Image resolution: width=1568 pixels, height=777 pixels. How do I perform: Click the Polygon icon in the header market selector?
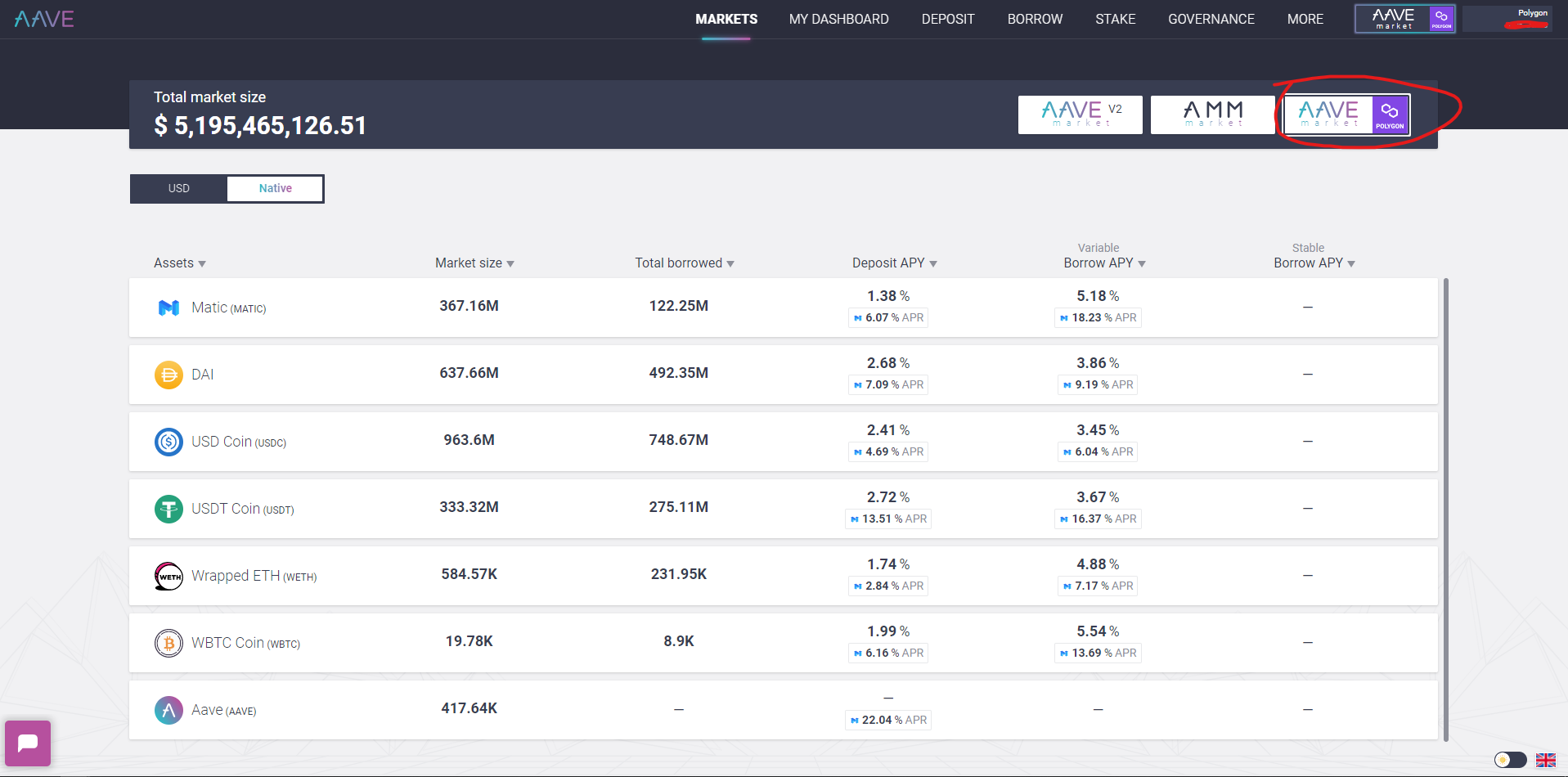(x=1441, y=19)
